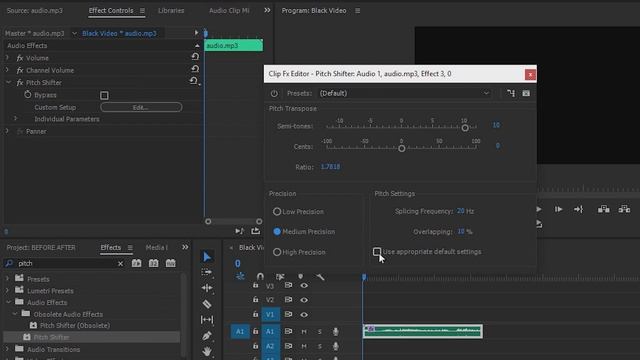Mute track A1
This screenshot has width=640, height=360.
(x=304, y=331)
